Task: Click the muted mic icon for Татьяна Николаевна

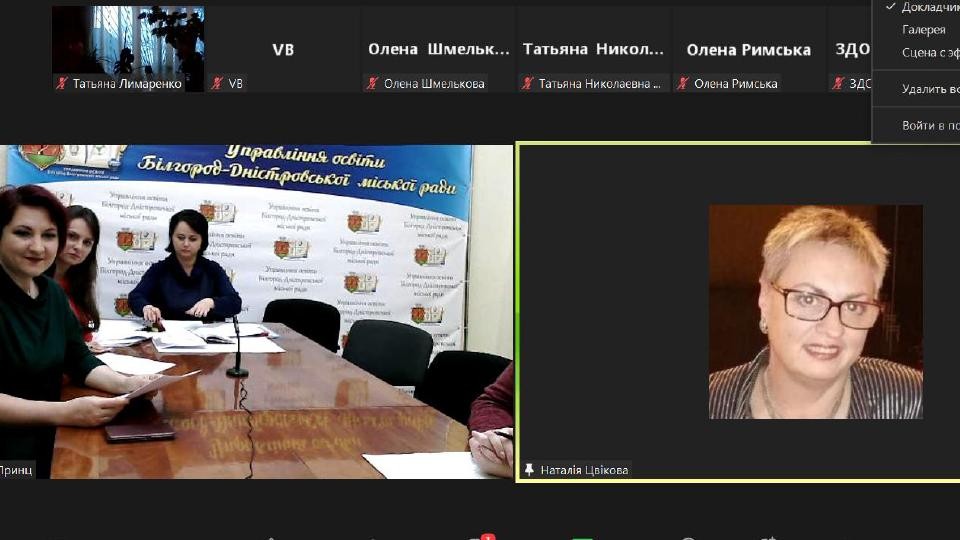Action: 528,84
